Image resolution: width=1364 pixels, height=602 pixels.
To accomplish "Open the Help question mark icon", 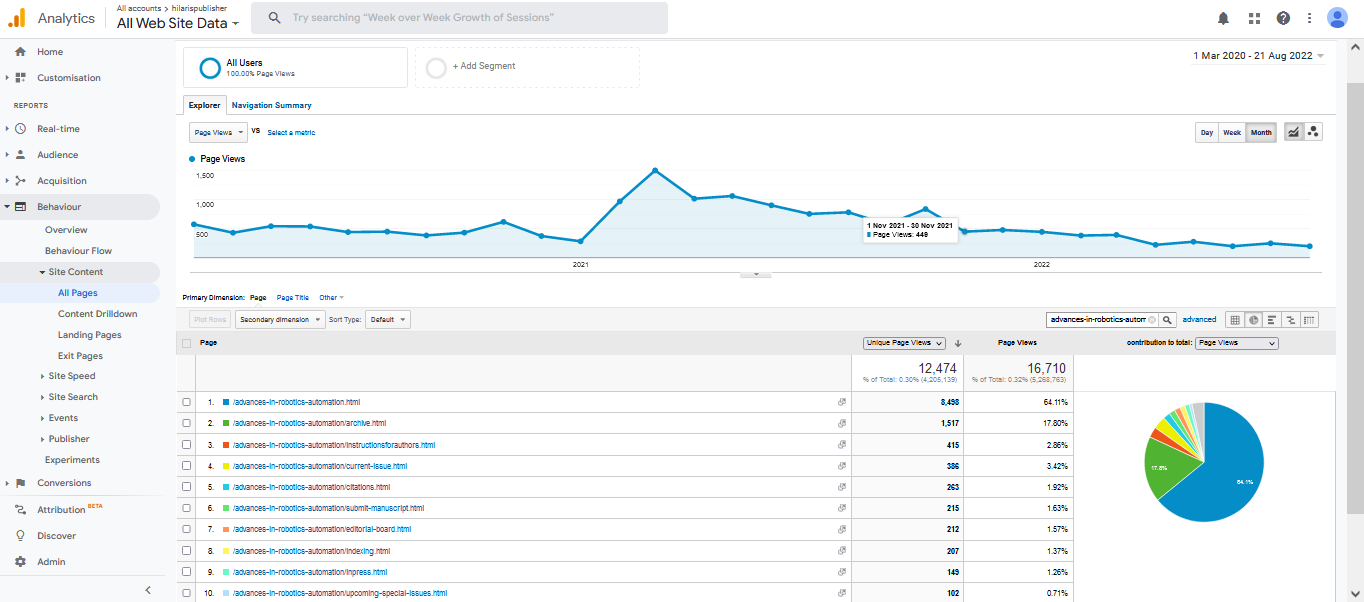I will (1283, 18).
